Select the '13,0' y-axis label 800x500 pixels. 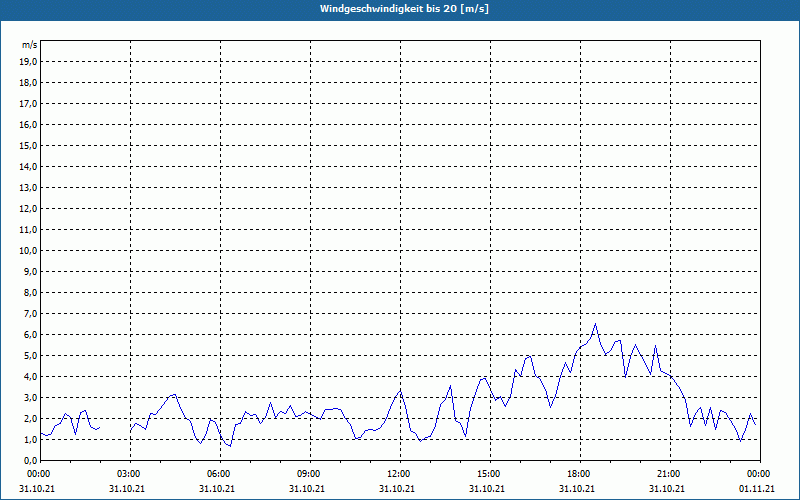coord(28,187)
